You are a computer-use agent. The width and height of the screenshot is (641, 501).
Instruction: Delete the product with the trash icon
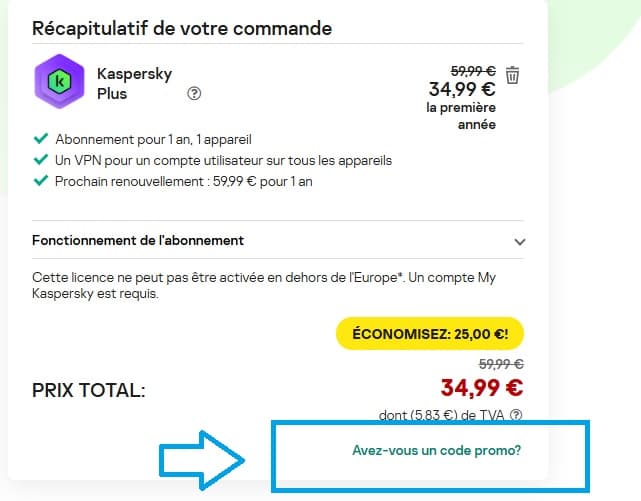click(x=512, y=75)
